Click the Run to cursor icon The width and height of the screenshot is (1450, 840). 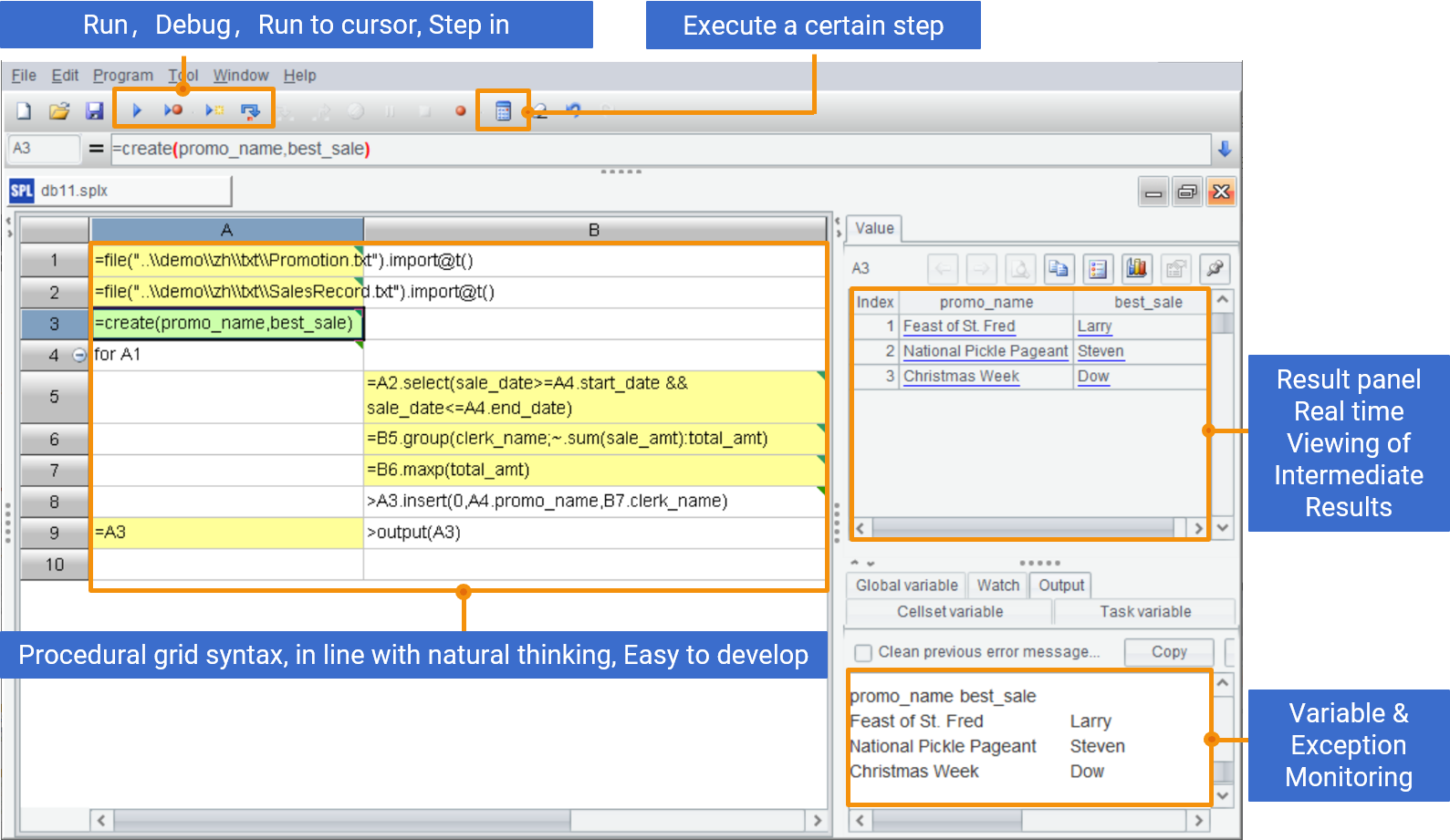(x=214, y=110)
